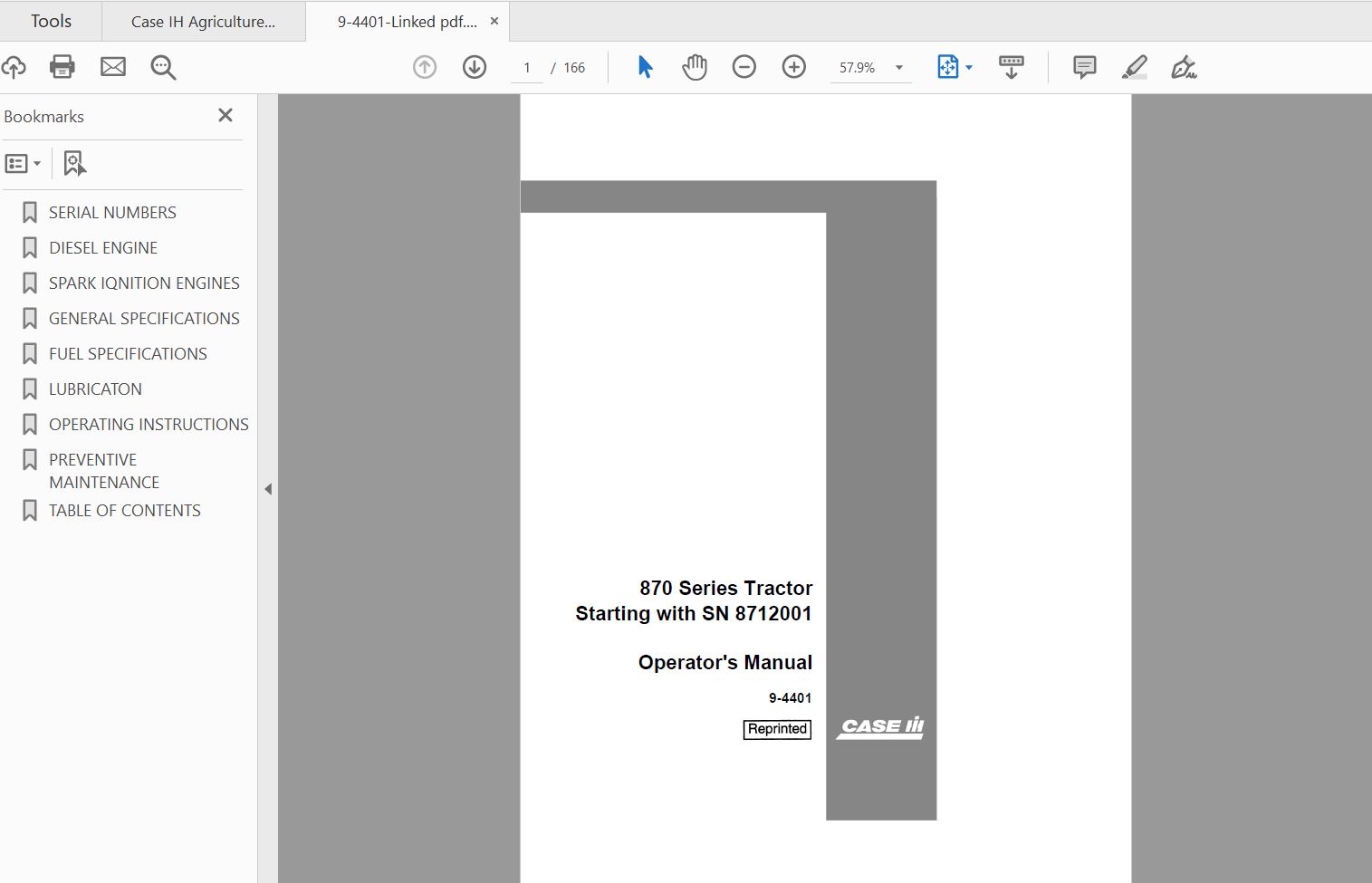The height and width of the screenshot is (883, 1372).
Task: Go to previous page arrow
Action: point(425,67)
